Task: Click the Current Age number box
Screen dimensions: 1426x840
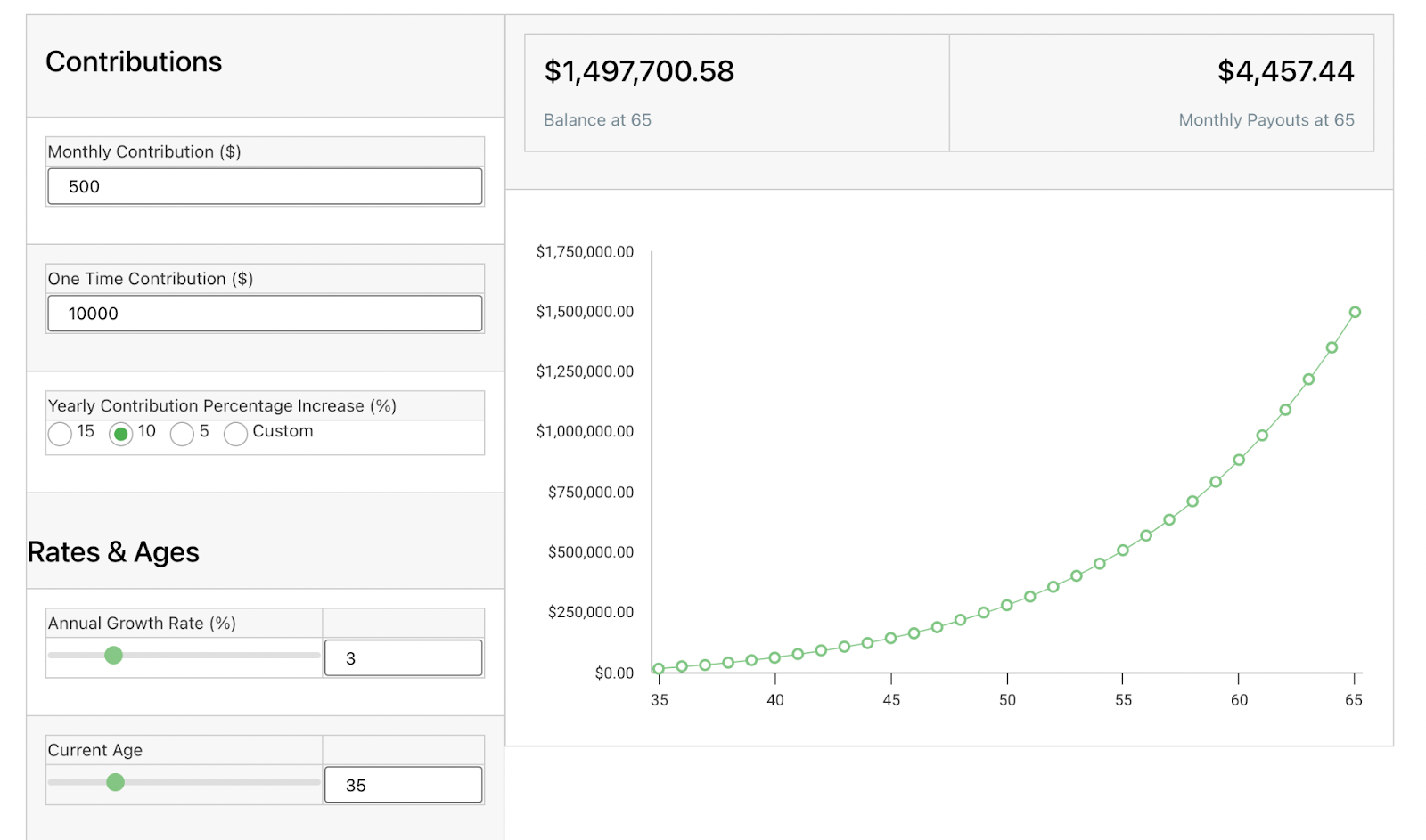Action: 403,785
